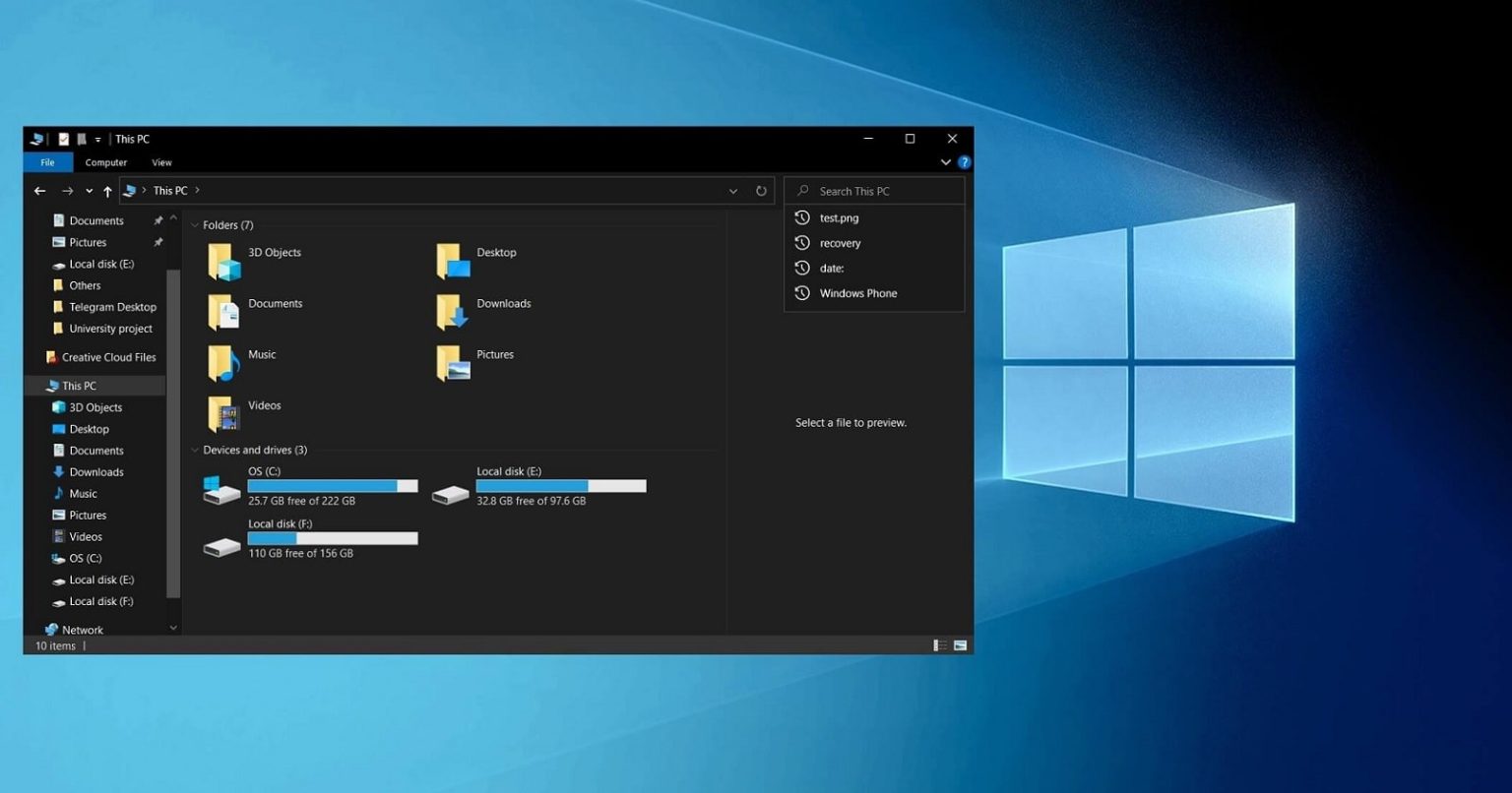The width and height of the screenshot is (1512, 793).
Task: Click the OS (C:) disk usage bar
Action: (x=333, y=485)
